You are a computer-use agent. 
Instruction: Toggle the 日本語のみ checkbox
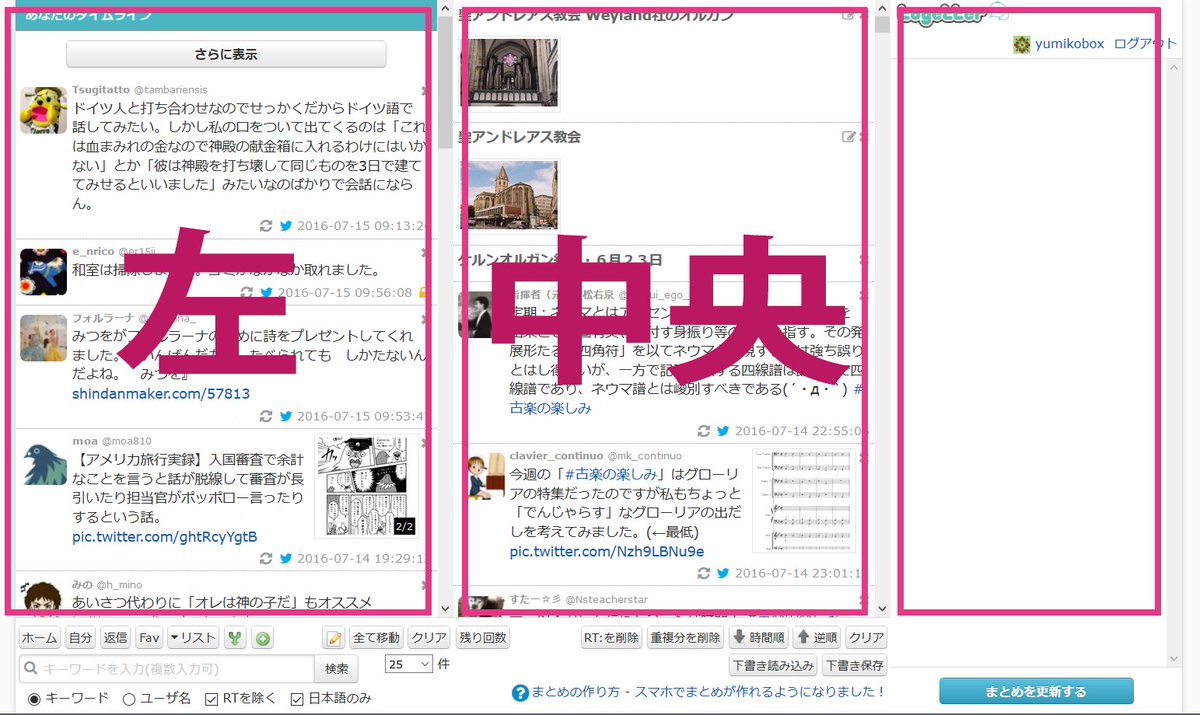(x=297, y=698)
